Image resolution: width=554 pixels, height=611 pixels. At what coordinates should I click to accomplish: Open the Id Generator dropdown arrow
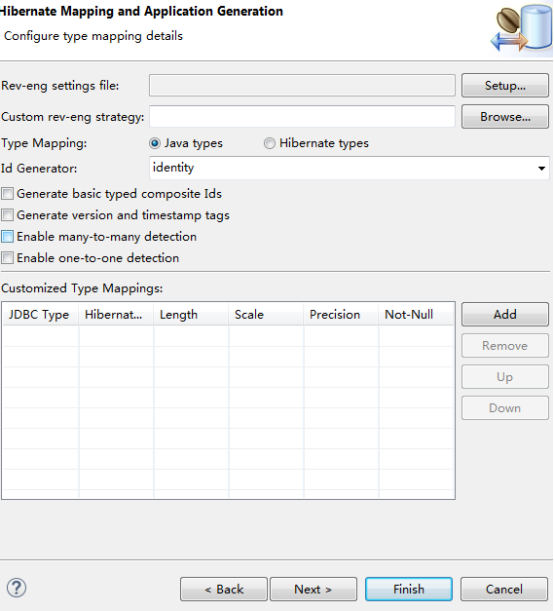[541, 168]
